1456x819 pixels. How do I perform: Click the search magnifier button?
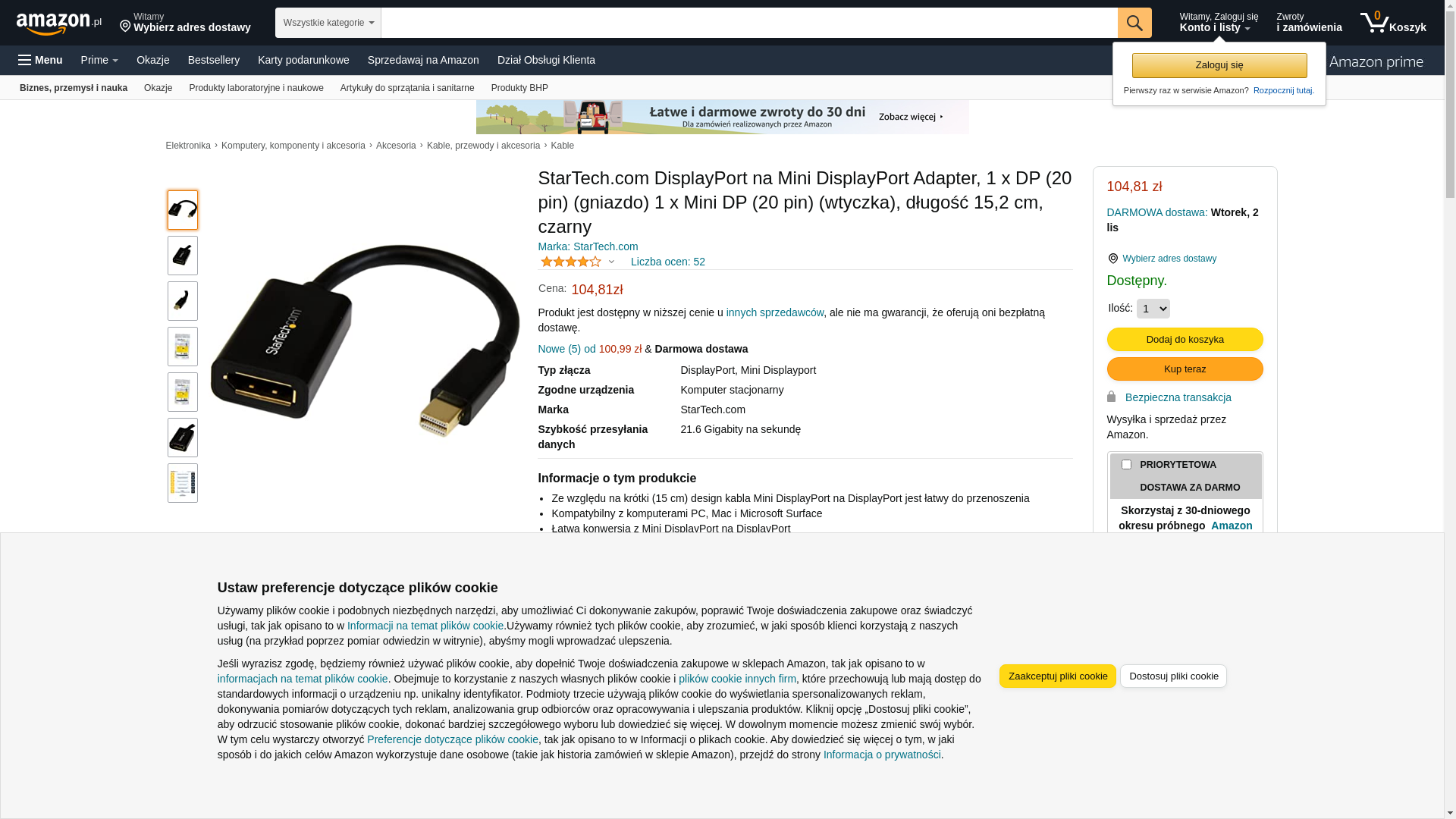[x=1134, y=23]
